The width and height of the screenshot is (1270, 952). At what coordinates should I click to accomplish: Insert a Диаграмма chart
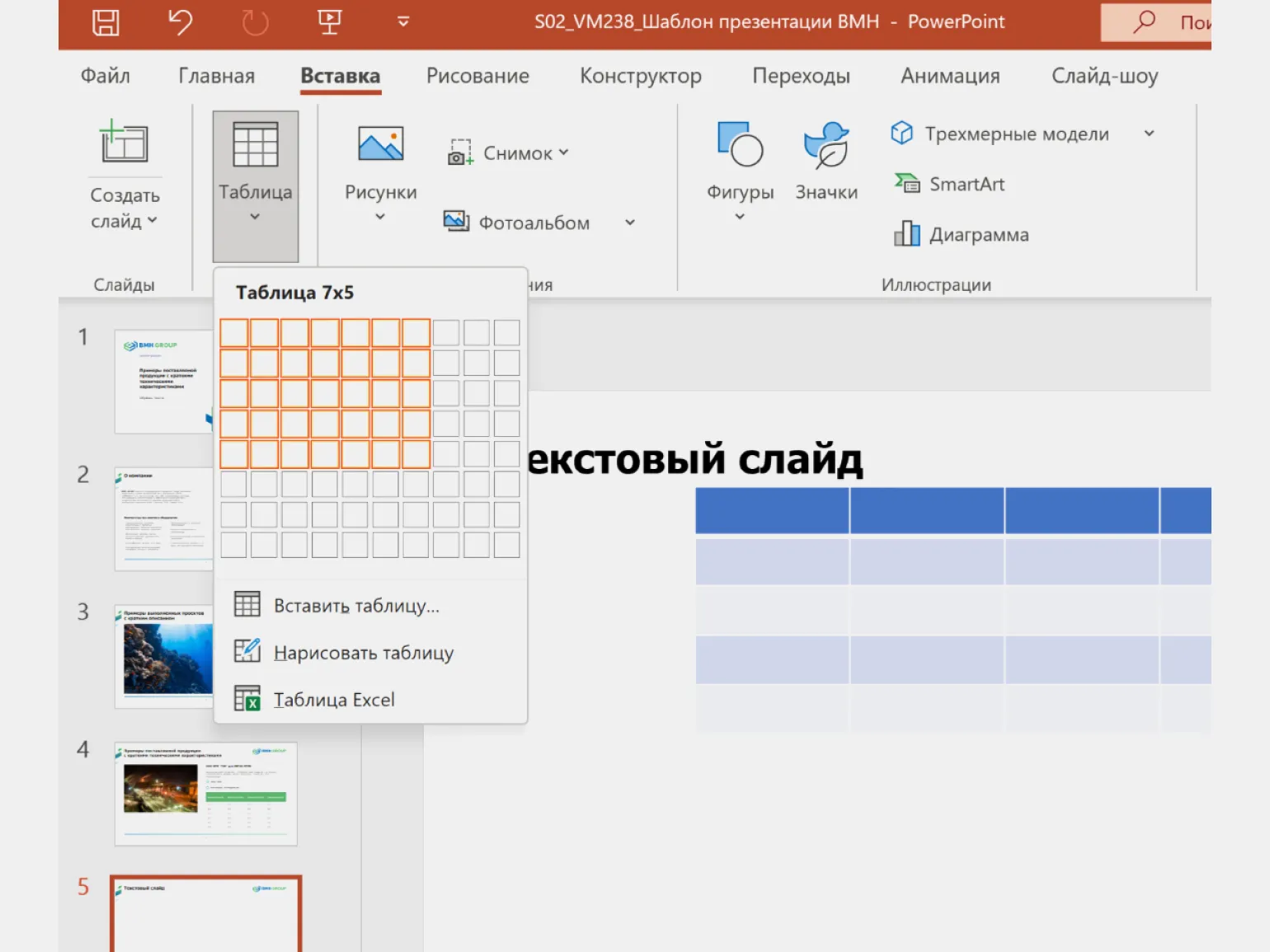click(962, 234)
